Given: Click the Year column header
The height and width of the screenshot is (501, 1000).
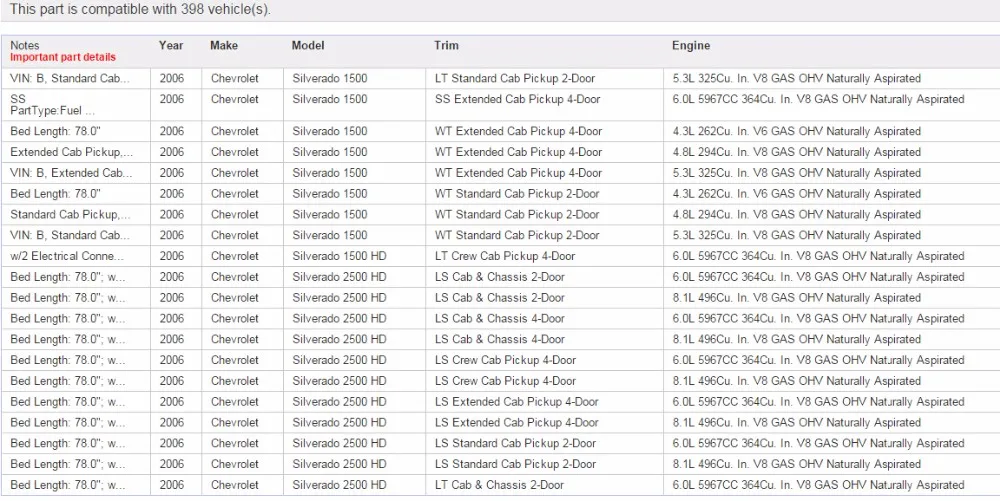Looking at the screenshot, I should (x=171, y=46).
